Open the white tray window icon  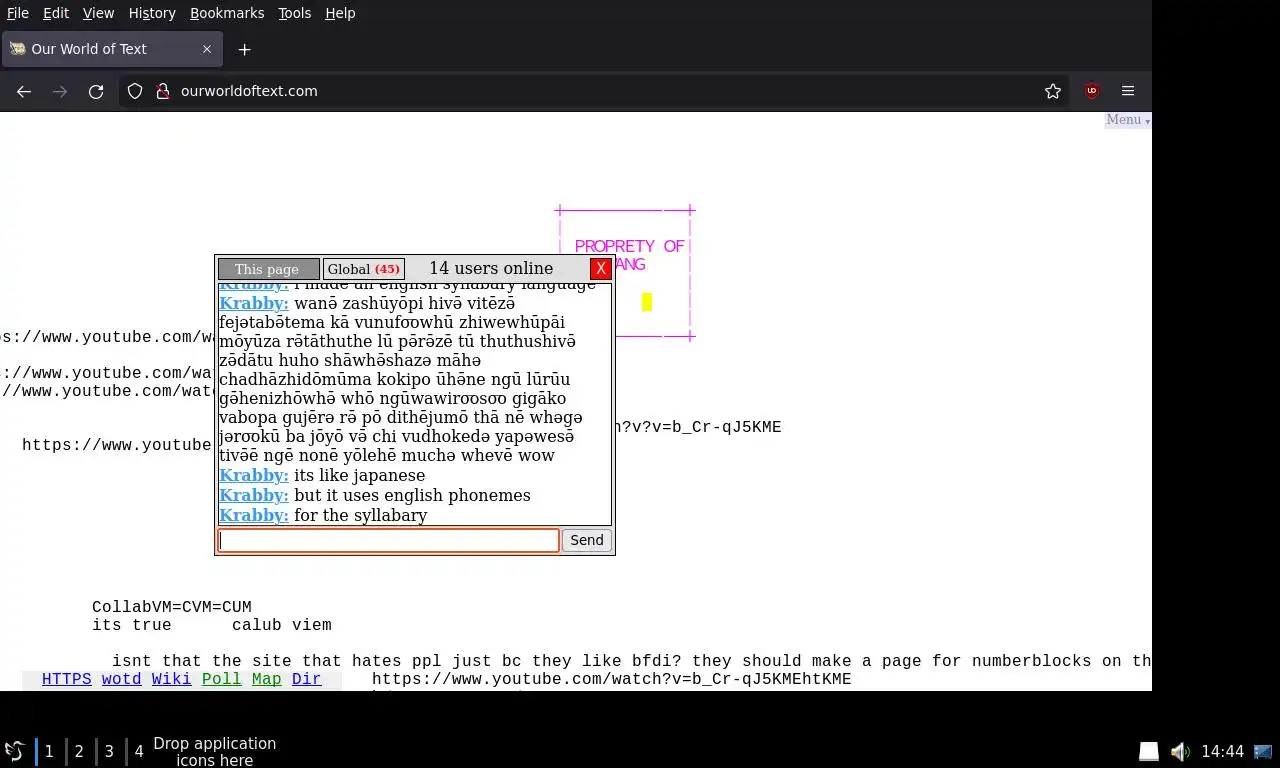pyautogui.click(x=1149, y=751)
